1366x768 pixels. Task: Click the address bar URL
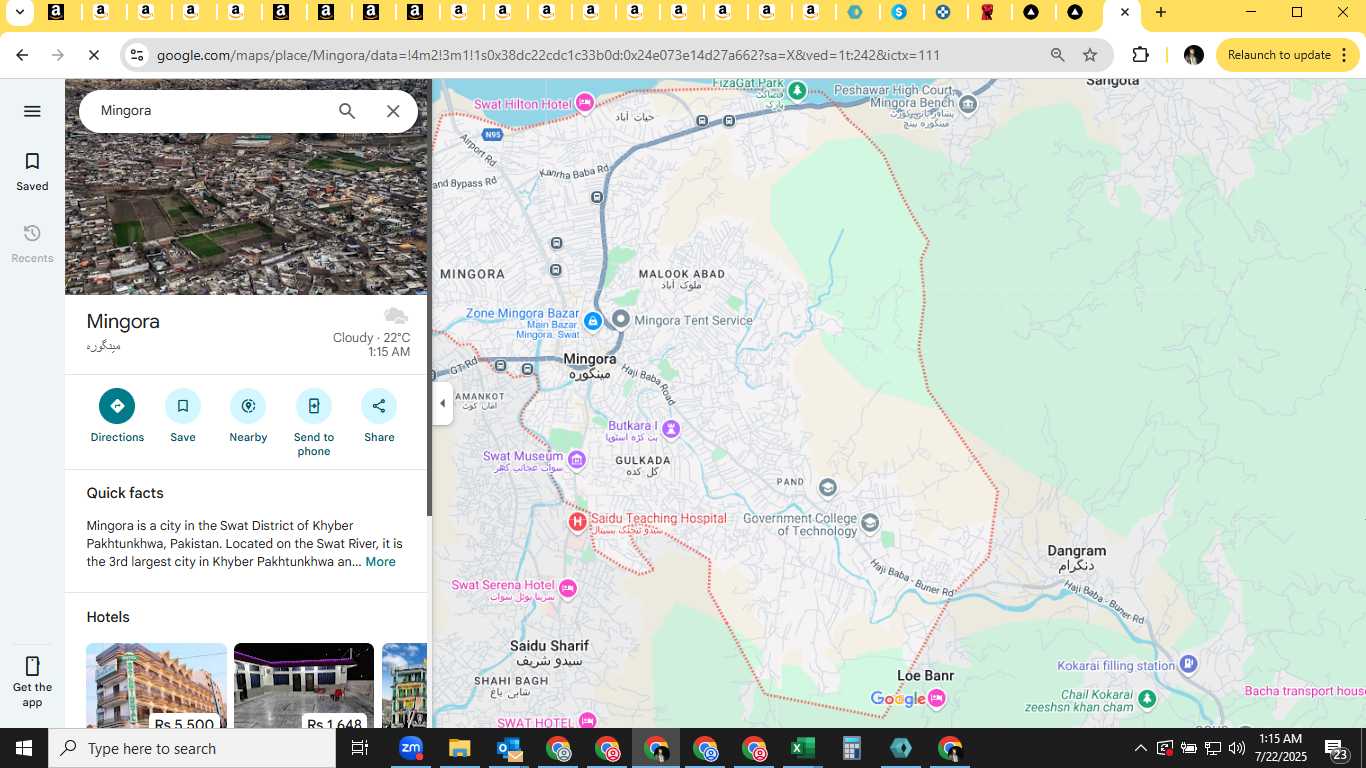click(x=548, y=55)
